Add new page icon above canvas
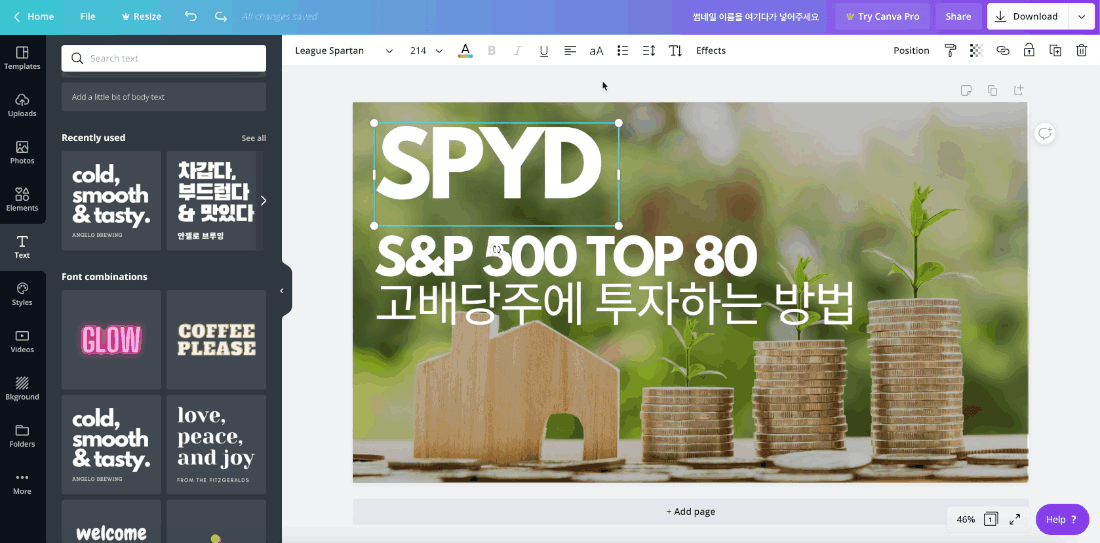Viewport: 1100px width, 543px height. pos(1018,90)
